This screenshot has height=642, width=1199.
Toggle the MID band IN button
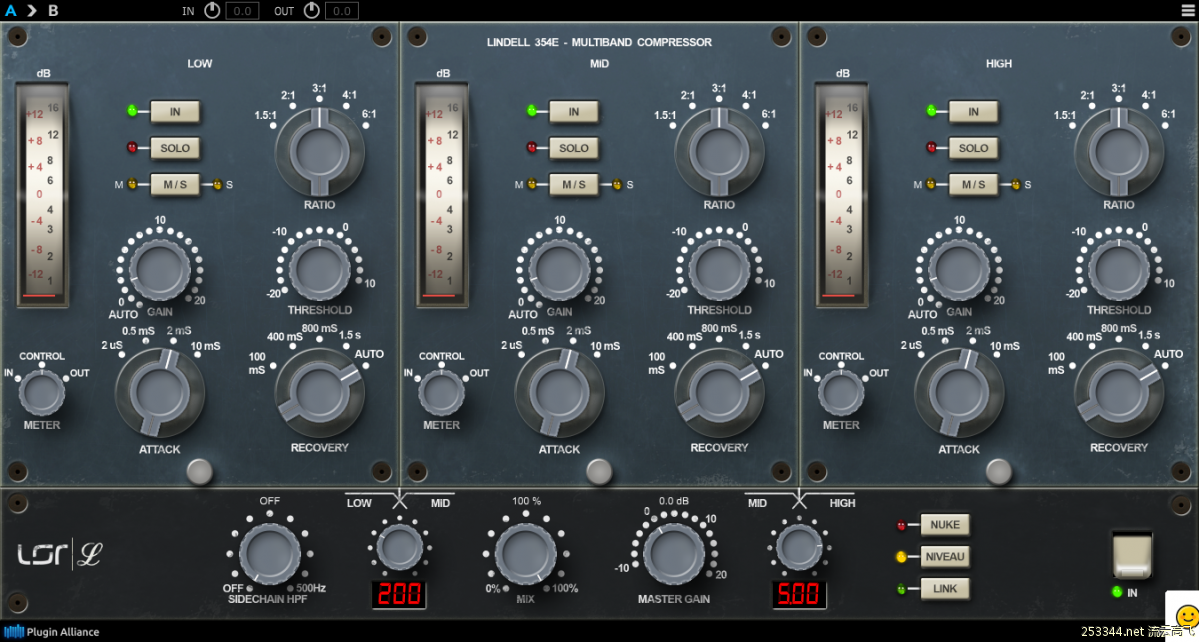tap(574, 112)
